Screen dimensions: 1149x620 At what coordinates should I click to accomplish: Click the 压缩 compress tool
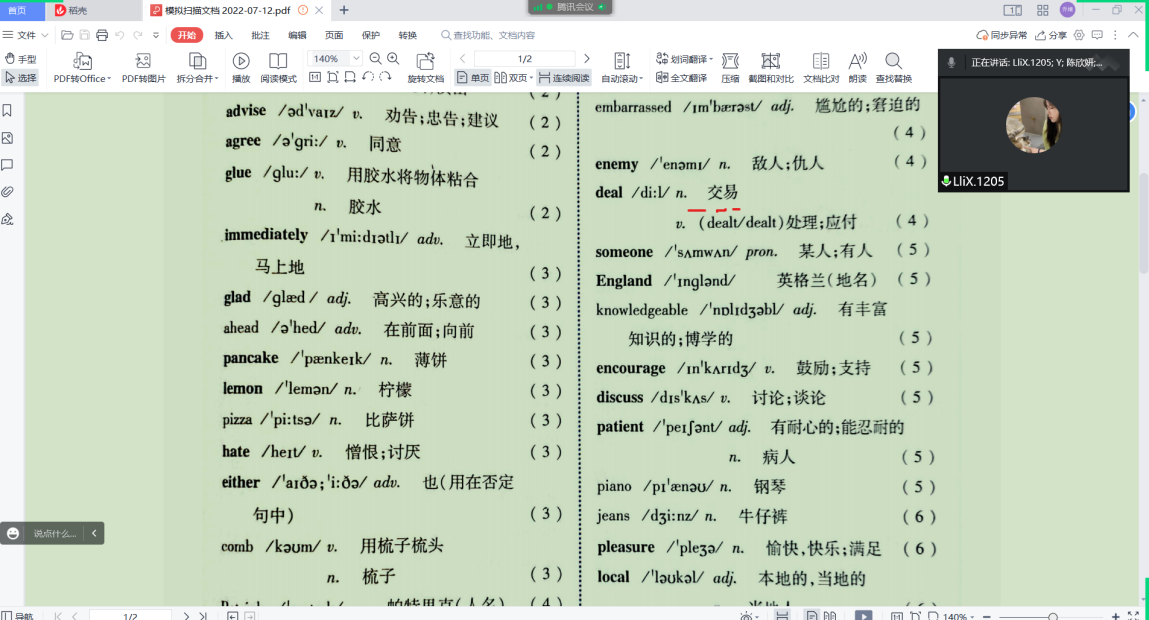tap(730, 62)
